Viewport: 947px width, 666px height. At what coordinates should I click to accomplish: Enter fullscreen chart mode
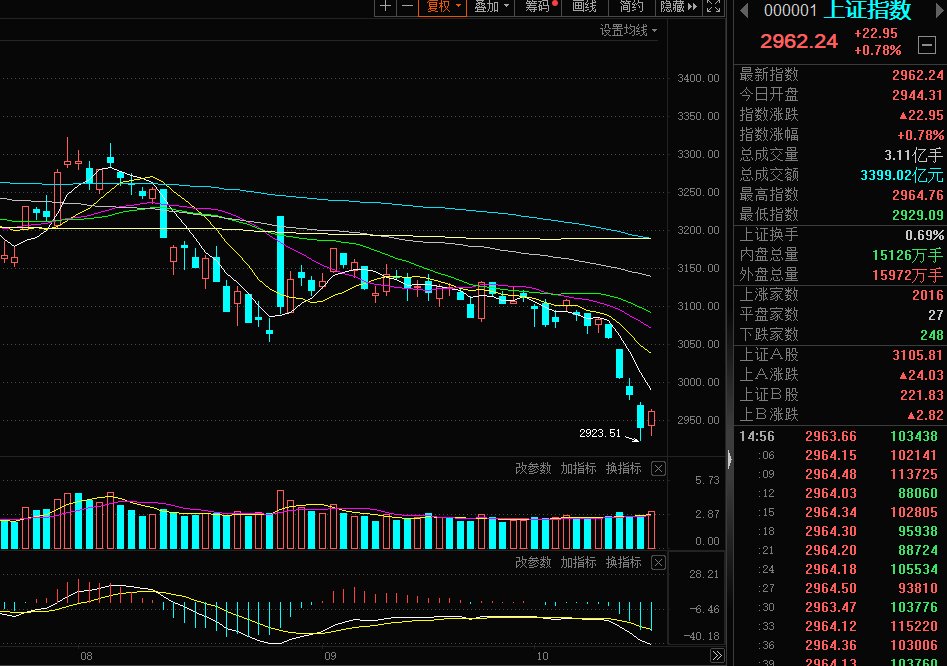713,7
